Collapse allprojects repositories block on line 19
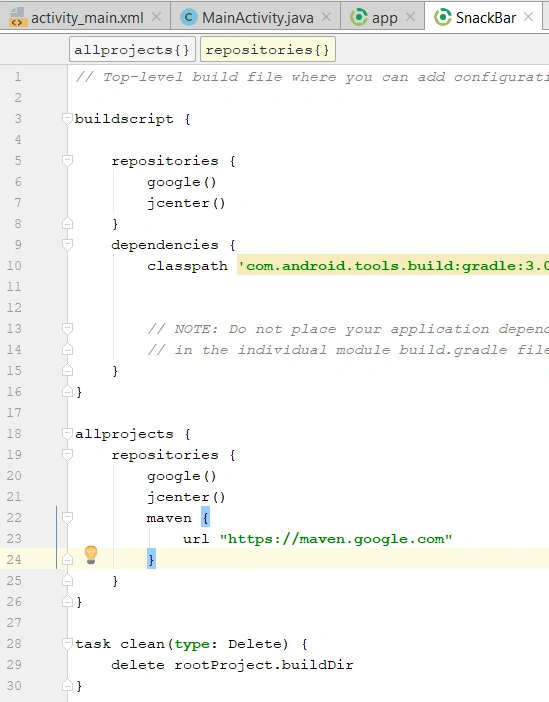549x702 pixels. pos(67,454)
